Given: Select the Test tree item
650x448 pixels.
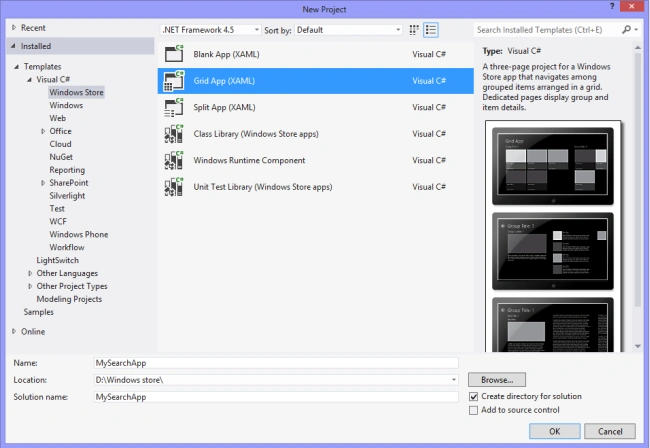Looking at the screenshot, I should [57, 208].
